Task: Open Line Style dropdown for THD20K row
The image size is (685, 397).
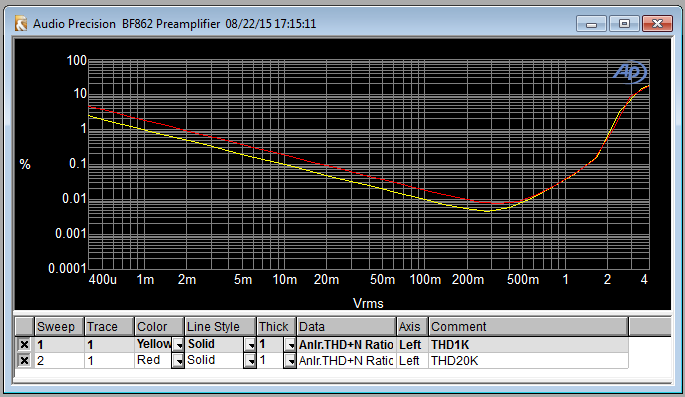Action: [250, 360]
